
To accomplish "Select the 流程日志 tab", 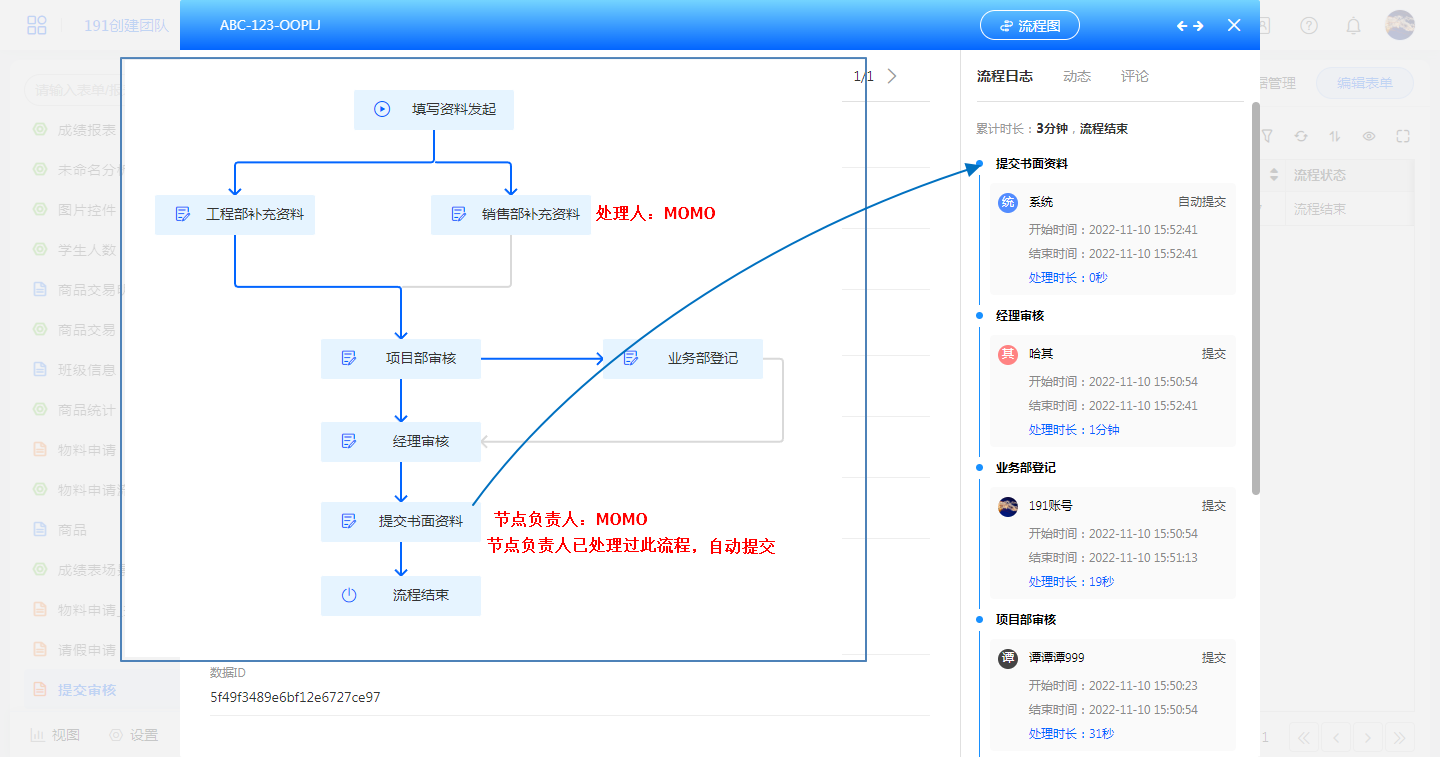I will click(1004, 76).
